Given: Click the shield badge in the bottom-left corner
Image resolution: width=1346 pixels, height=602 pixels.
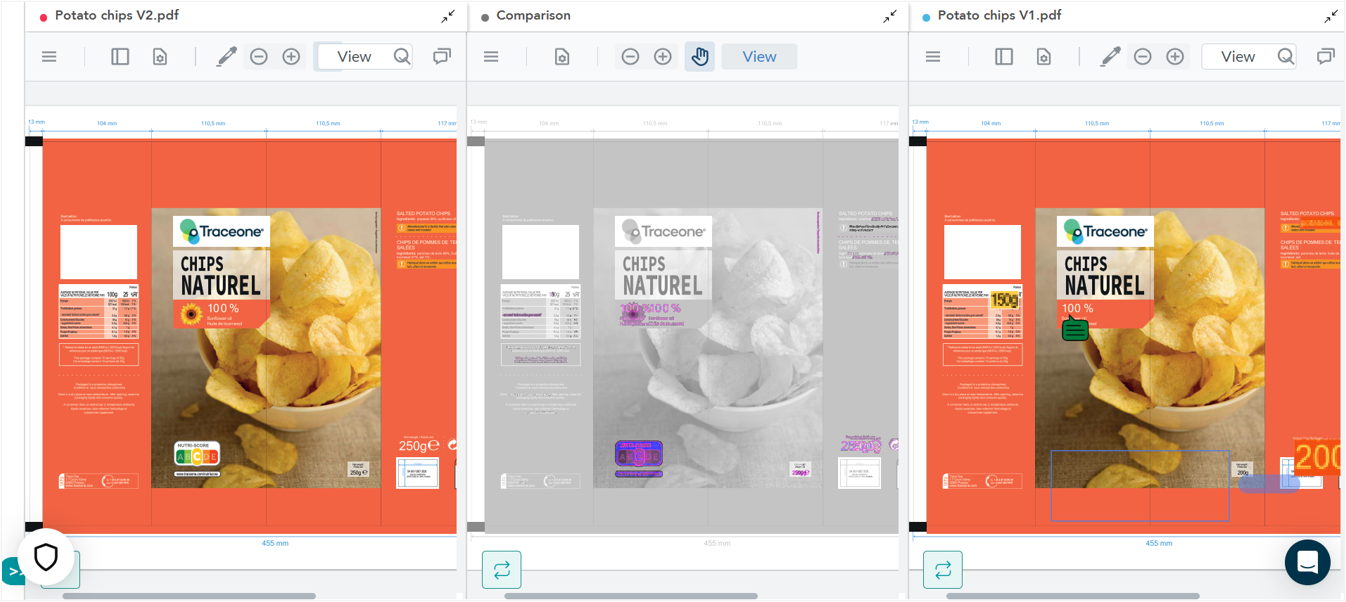Looking at the screenshot, I should pyautogui.click(x=46, y=558).
